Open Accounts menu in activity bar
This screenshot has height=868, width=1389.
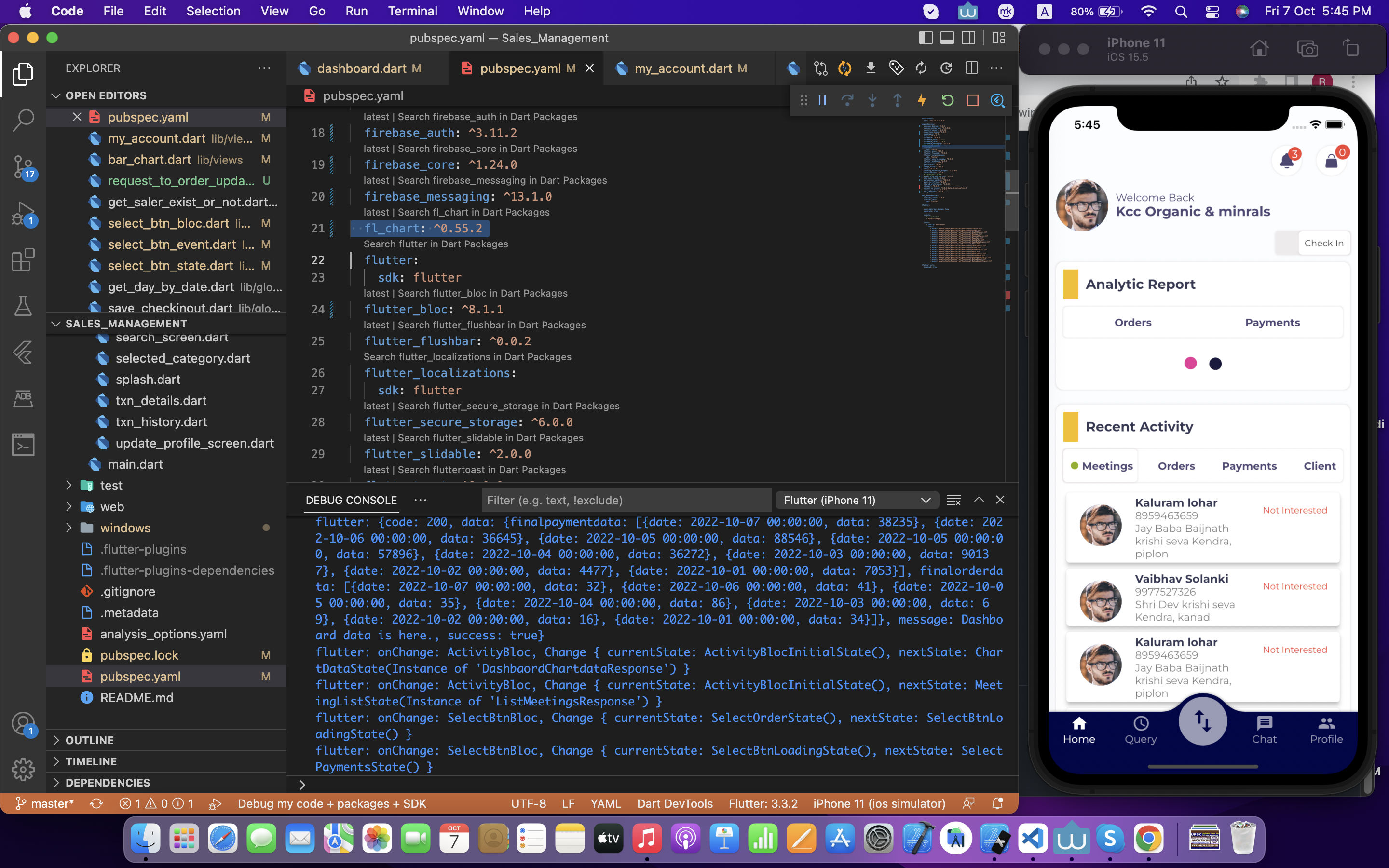[x=23, y=723]
